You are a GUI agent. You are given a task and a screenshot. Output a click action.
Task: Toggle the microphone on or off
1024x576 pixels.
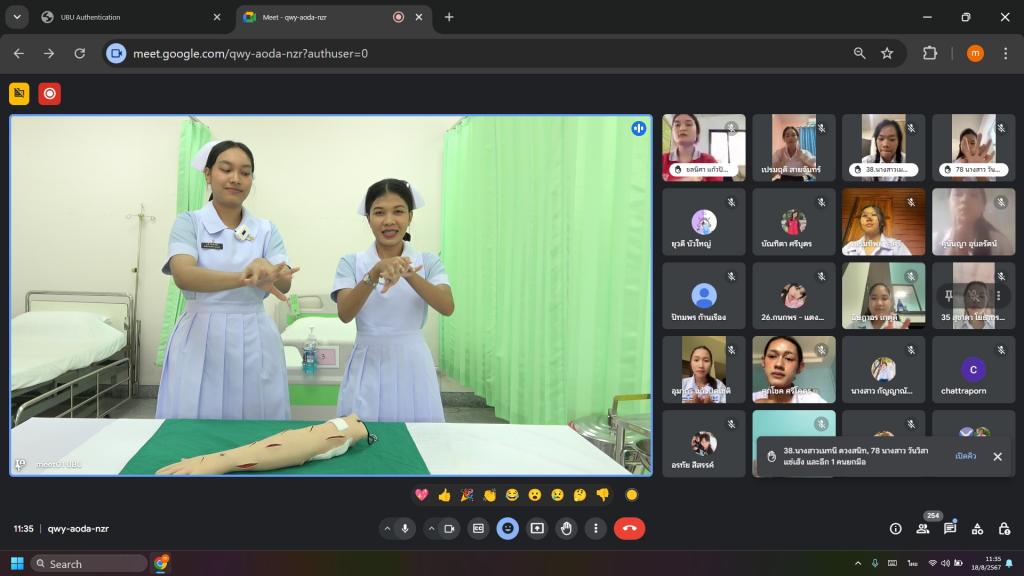[406, 528]
